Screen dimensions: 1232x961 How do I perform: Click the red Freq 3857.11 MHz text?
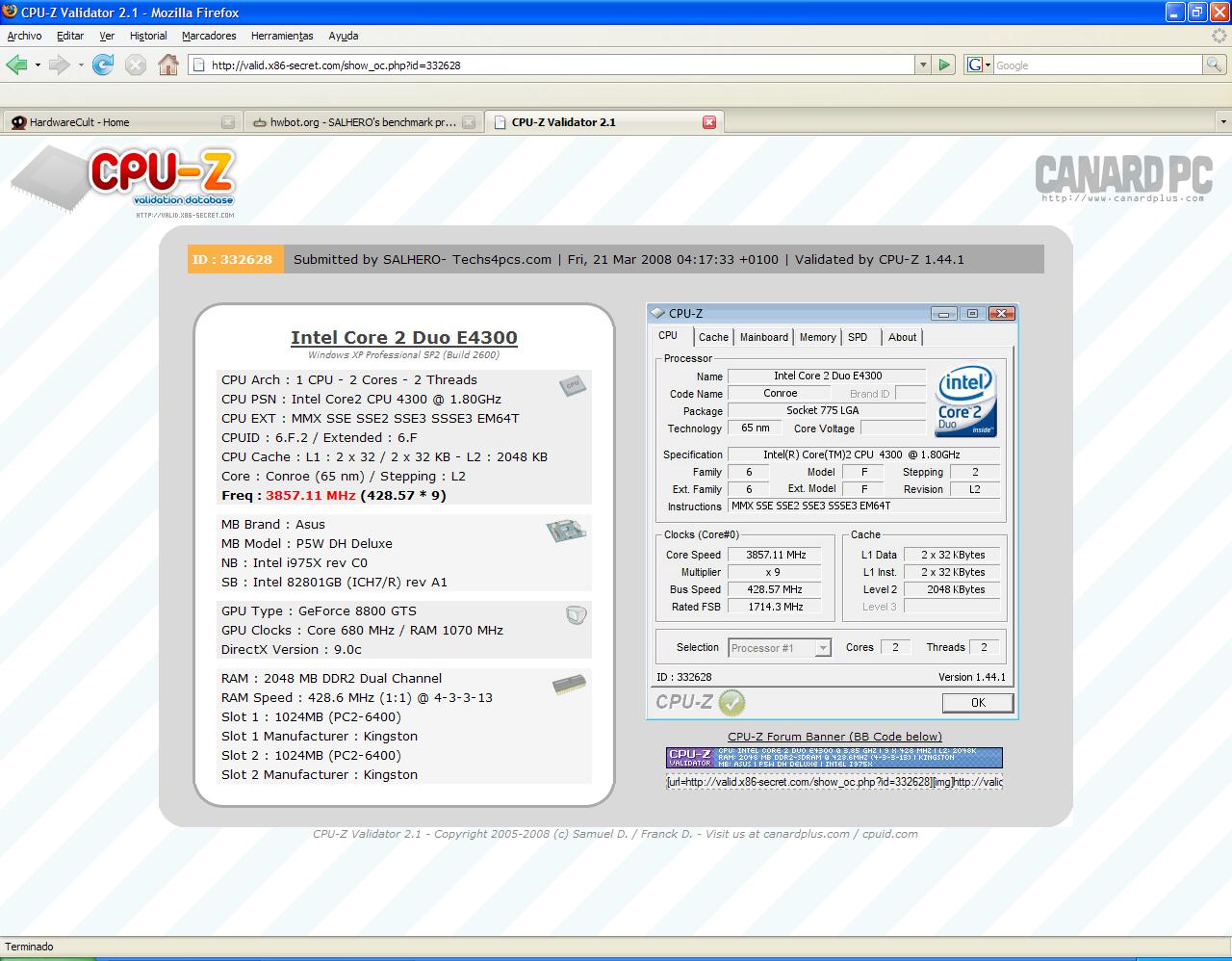[x=311, y=495]
